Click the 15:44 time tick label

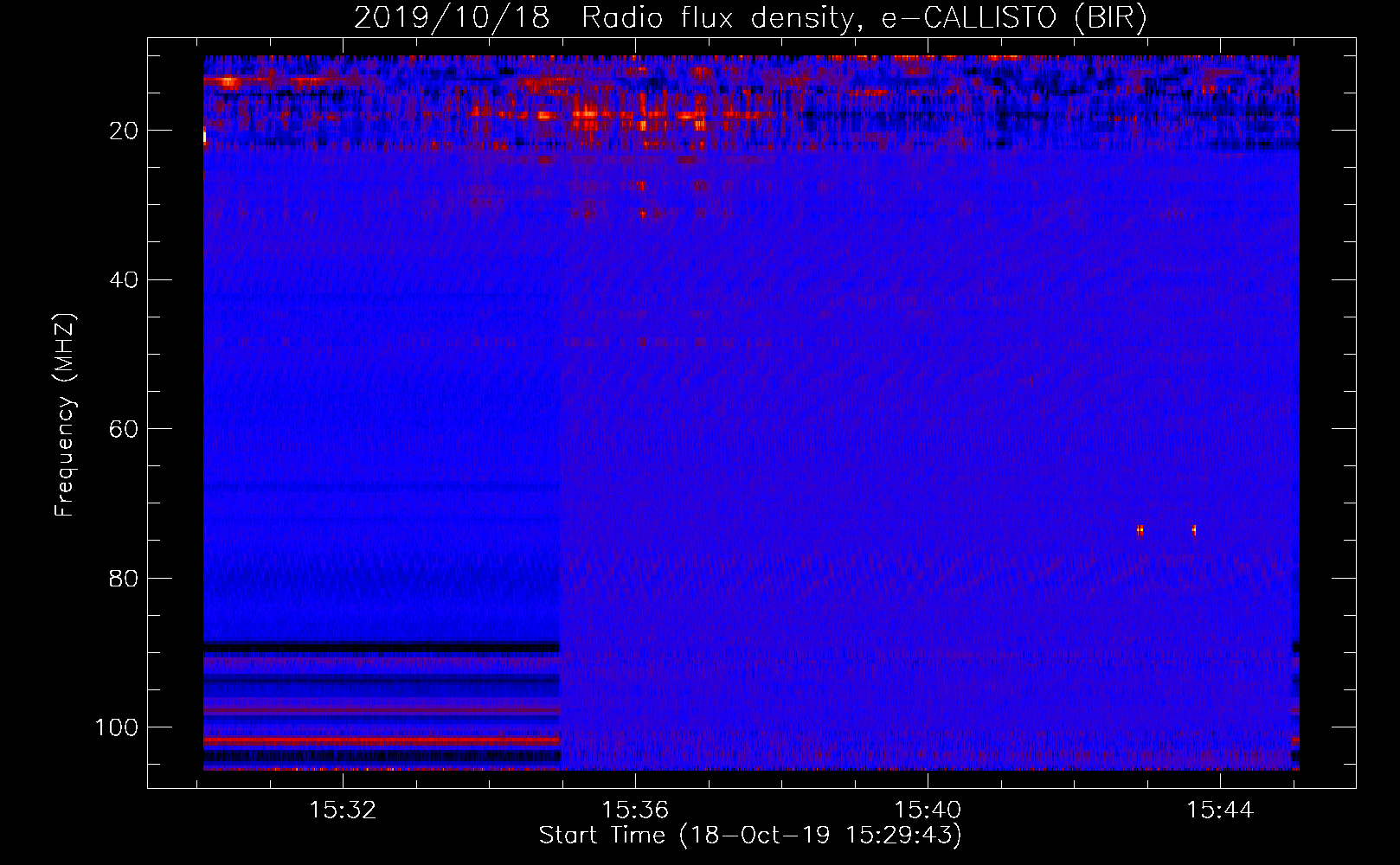(x=1220, y=811)
